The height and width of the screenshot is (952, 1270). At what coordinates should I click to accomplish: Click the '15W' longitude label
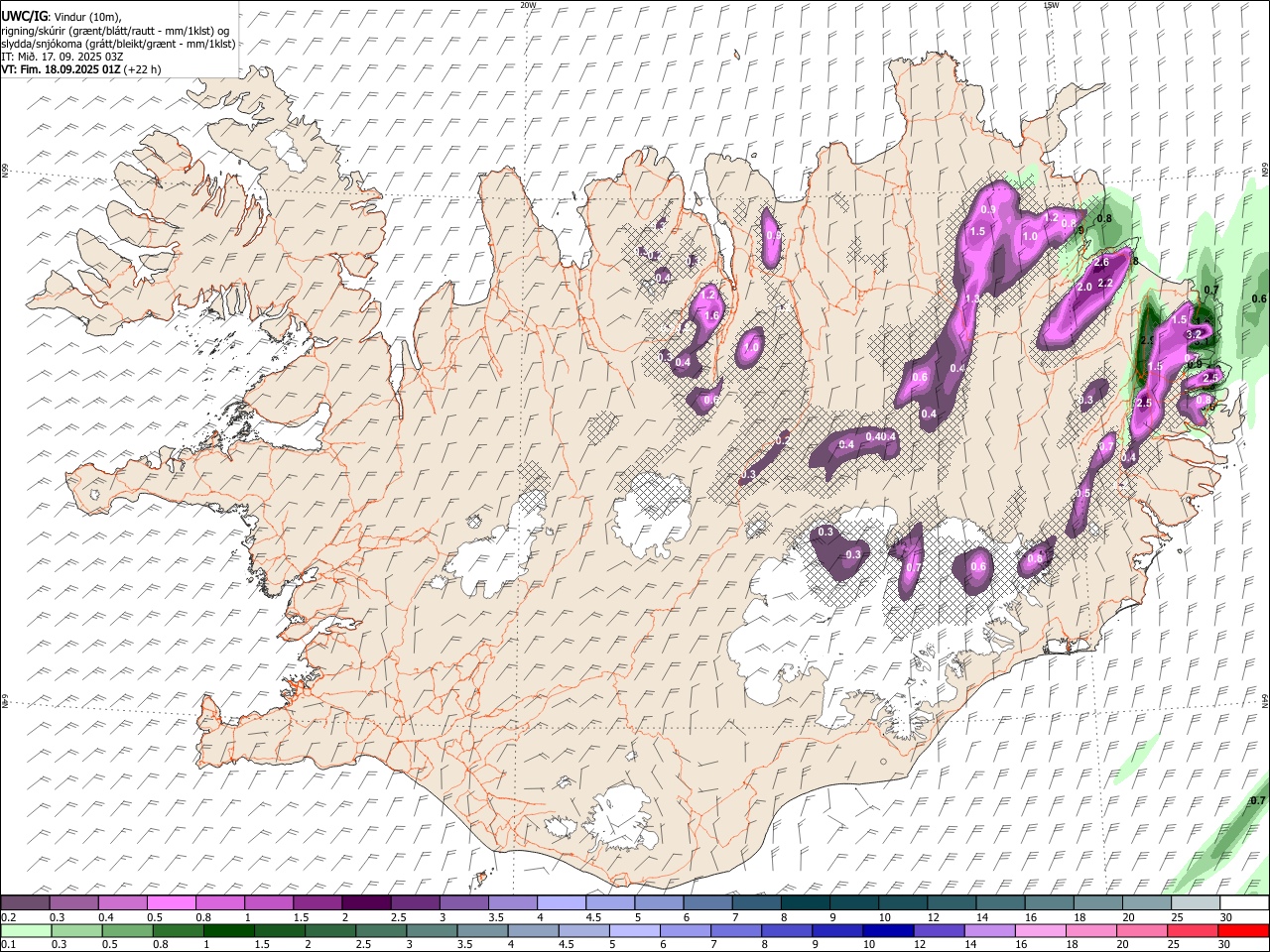point(1052,5)
